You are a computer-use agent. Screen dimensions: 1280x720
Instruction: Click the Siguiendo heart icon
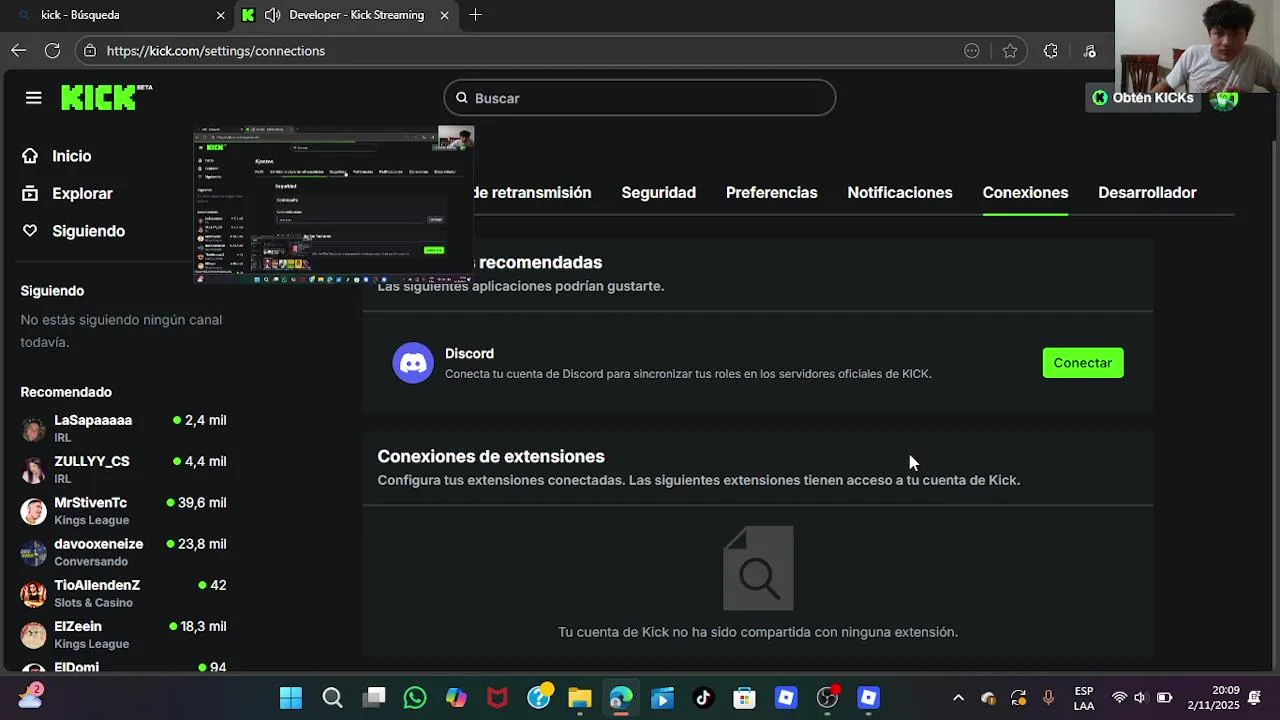(30, 231)
